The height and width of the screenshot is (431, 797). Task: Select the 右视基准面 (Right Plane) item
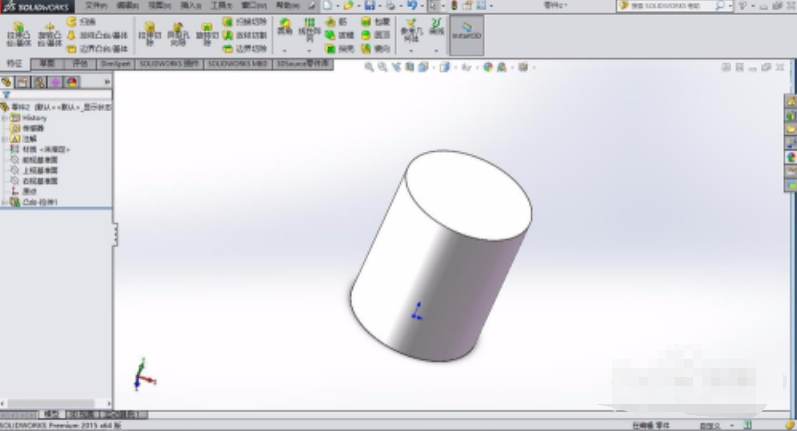point(34,181)
